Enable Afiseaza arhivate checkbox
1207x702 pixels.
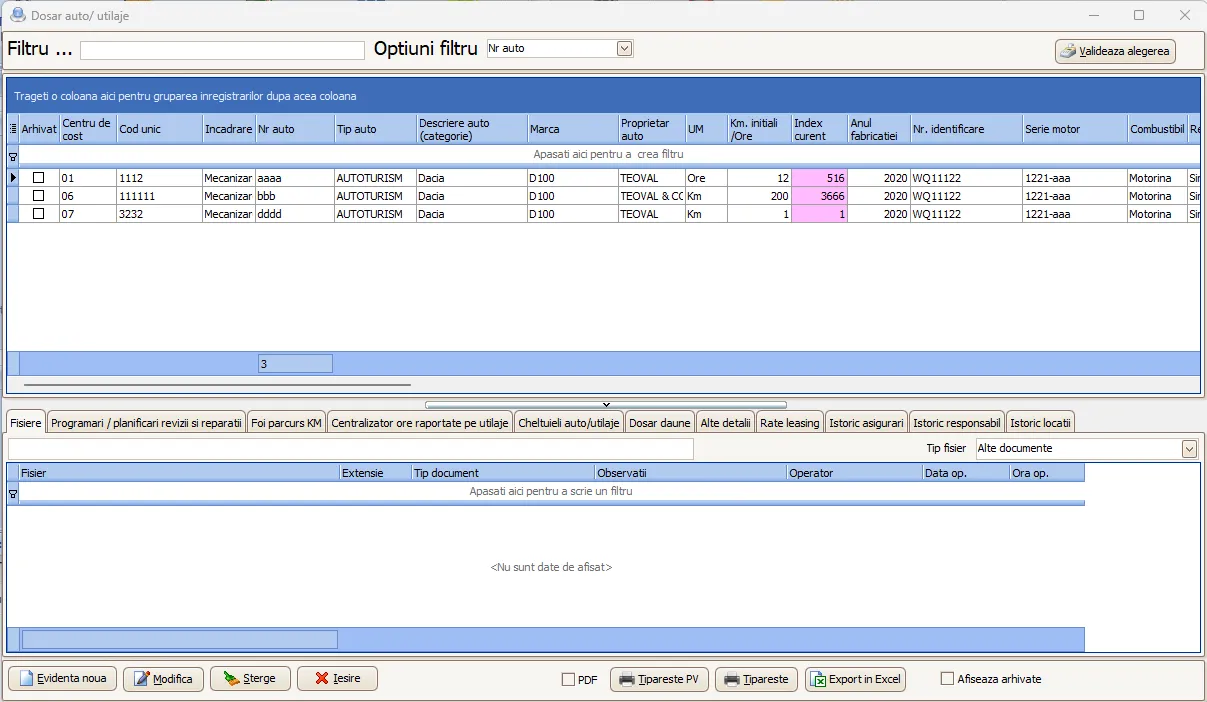947,679
